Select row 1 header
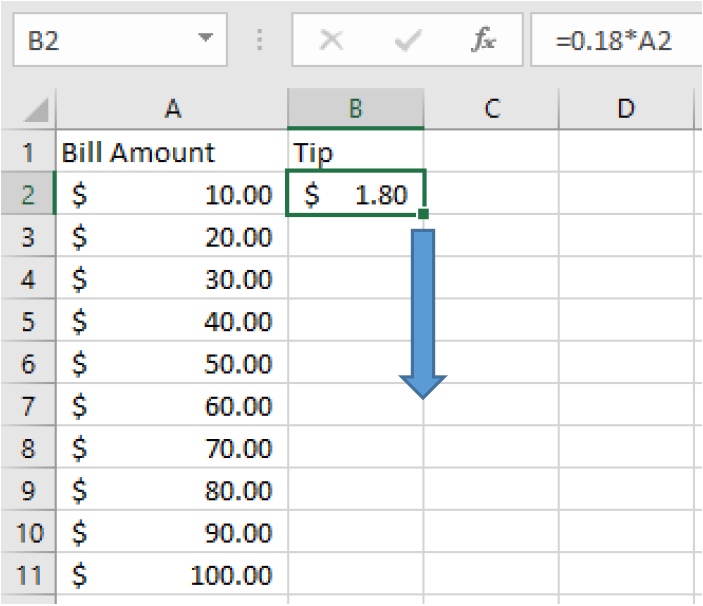This screenshot has width=703, height=606. click(x=28, y=152)
